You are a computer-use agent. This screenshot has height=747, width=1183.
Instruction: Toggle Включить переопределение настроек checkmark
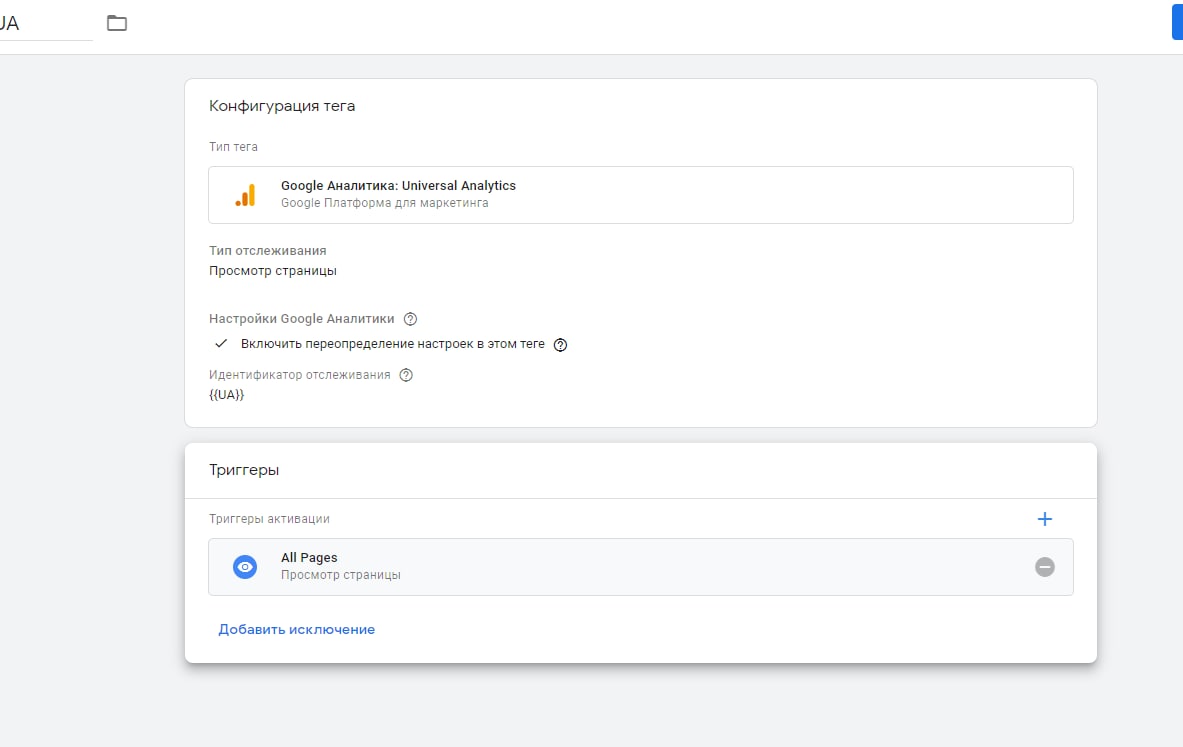[x=221, y=343]
